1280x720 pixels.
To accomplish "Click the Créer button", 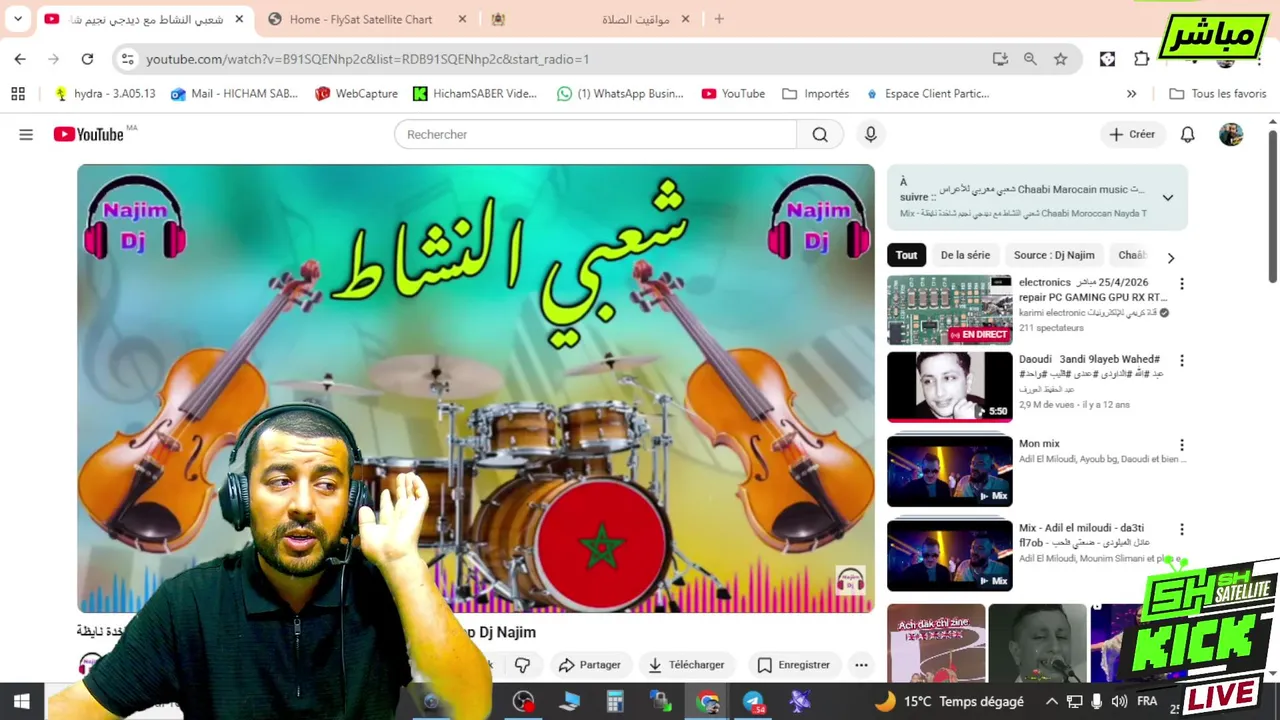I will click(1132, 134).
